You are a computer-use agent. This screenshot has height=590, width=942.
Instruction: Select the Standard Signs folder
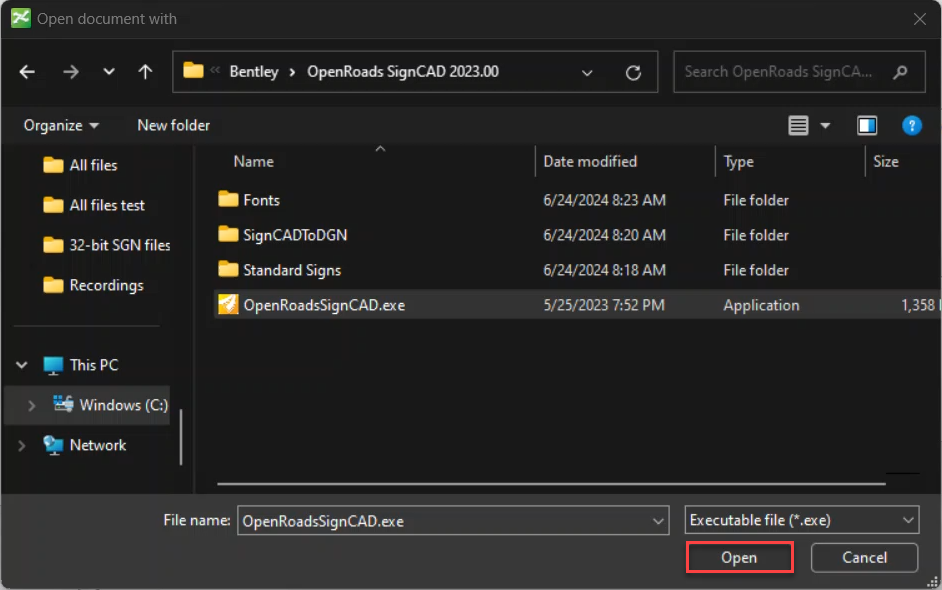[292, 270]
